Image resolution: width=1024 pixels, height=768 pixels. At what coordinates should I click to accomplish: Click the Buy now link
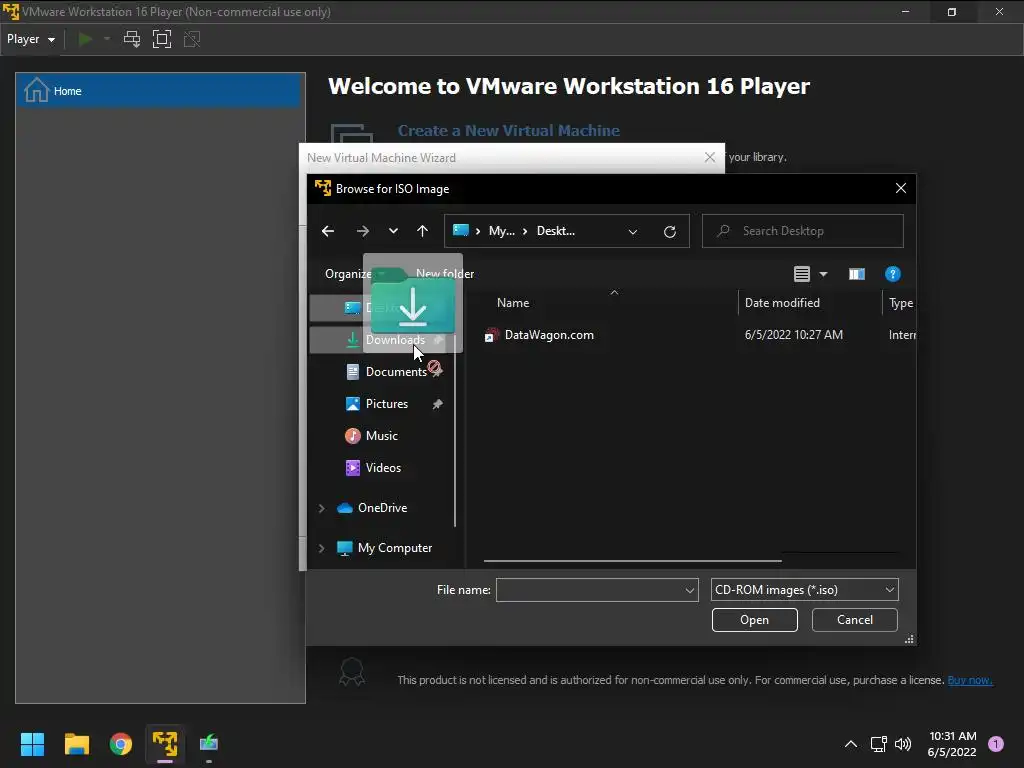[x=970, y=680]
